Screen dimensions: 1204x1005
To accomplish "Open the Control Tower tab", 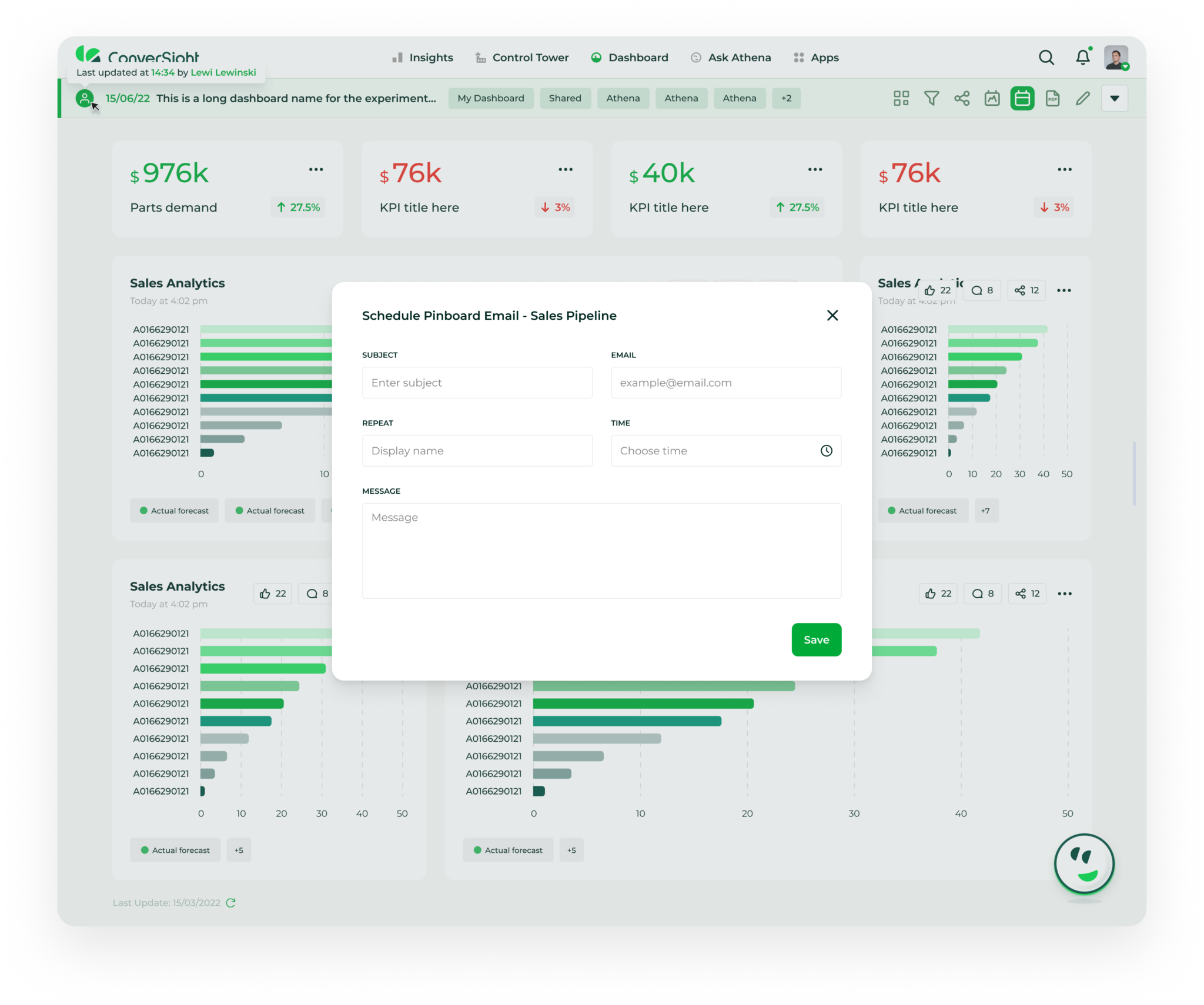I will coord(522,58).
